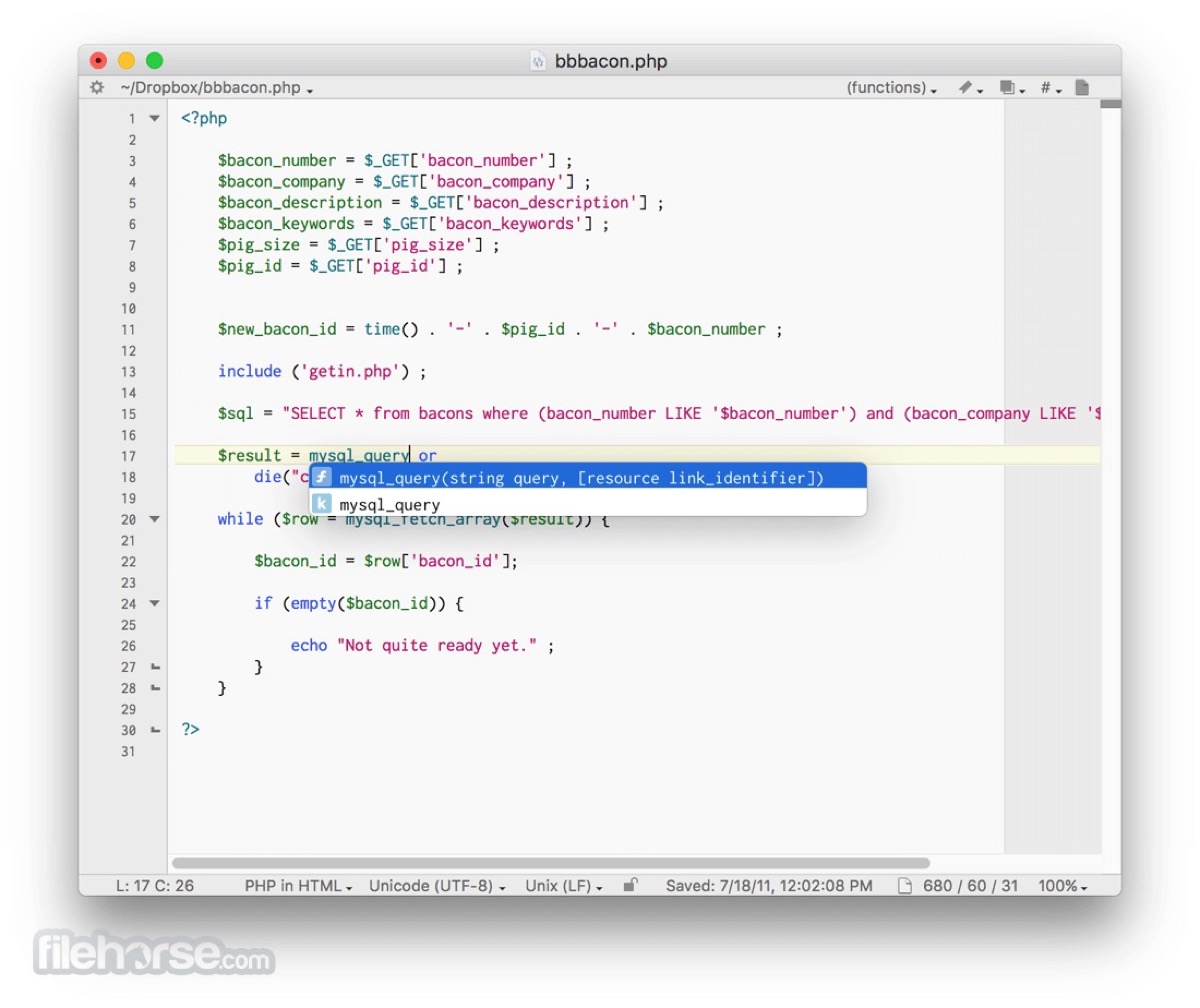Click the gear settings icon in the editor toolbar

click(96, 87)
